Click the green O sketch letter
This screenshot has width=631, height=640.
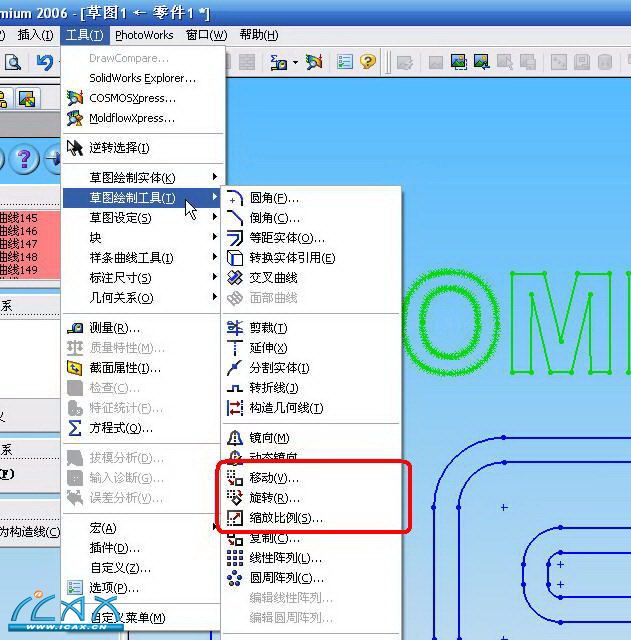[x=451, y=322]
